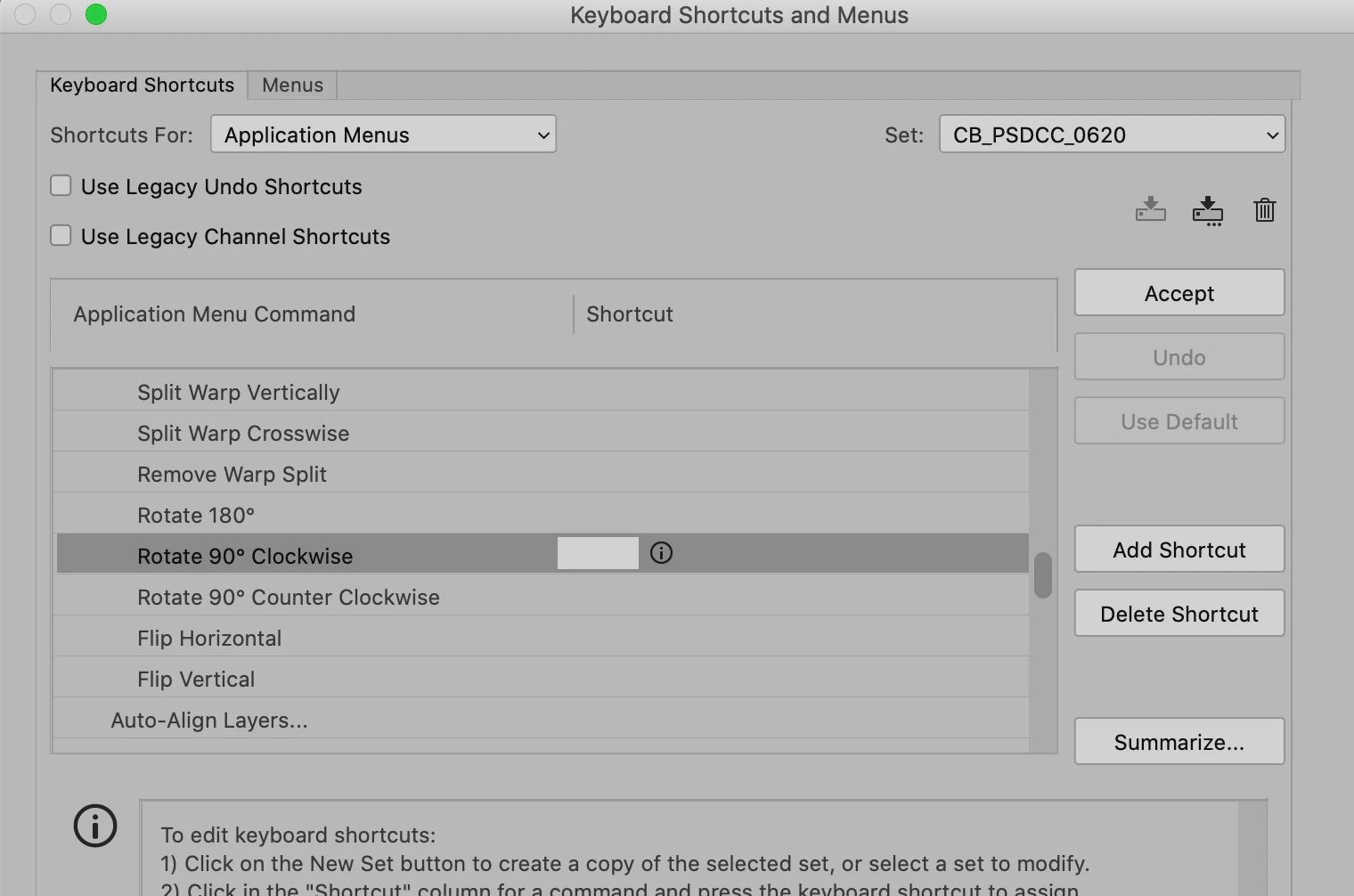Screen dimensions: 1354x896
Task: Switch to the Menus tab
Action: (x=292, y=85)
